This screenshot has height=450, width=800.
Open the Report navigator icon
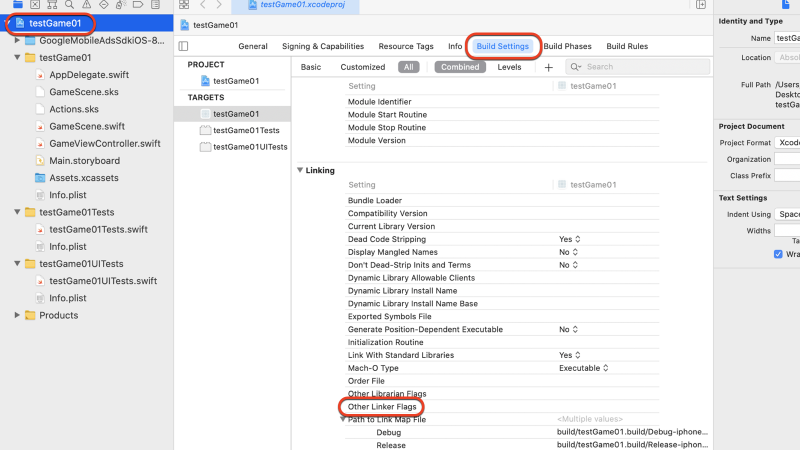pyautogui.click(x=155, y=4)
